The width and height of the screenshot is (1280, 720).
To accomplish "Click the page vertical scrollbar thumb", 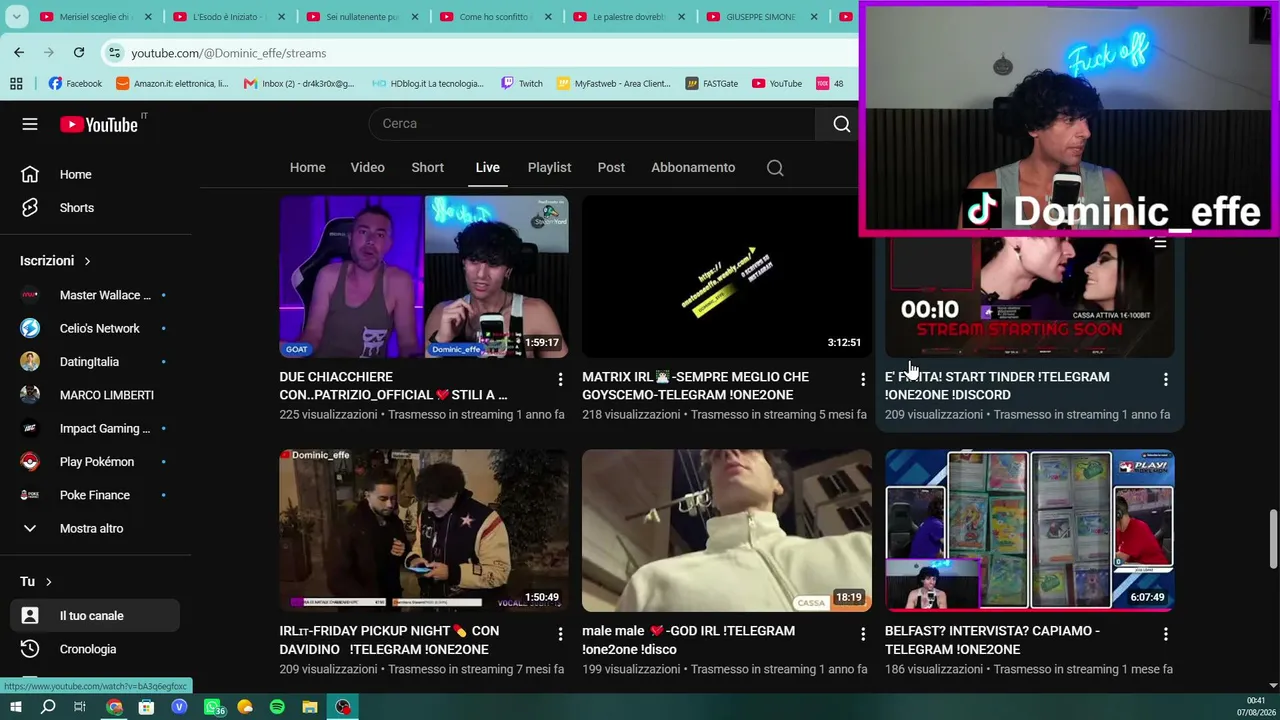I will click(1273, 539).
